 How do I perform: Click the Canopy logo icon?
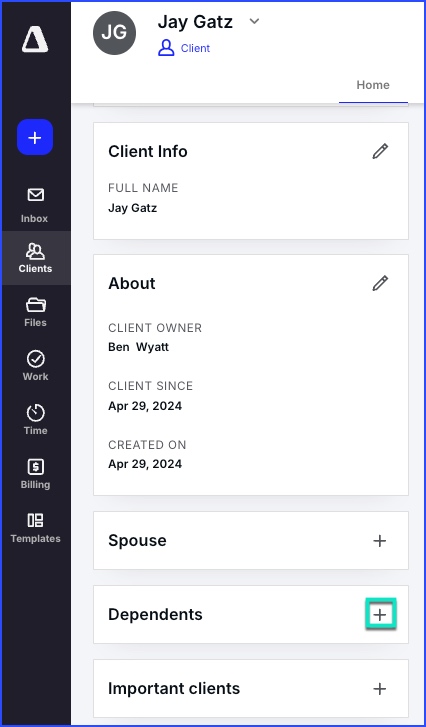[35, 39]
